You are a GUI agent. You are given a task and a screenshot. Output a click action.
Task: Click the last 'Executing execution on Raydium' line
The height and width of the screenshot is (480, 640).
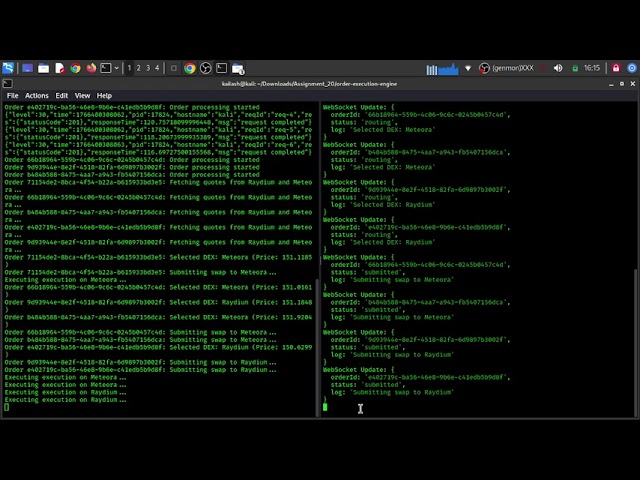65,400
